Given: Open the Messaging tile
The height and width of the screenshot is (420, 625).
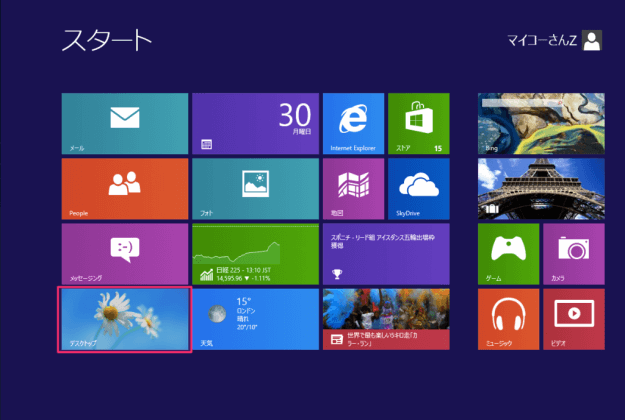Looking at the screenshot, I should [x=125, y=254].
